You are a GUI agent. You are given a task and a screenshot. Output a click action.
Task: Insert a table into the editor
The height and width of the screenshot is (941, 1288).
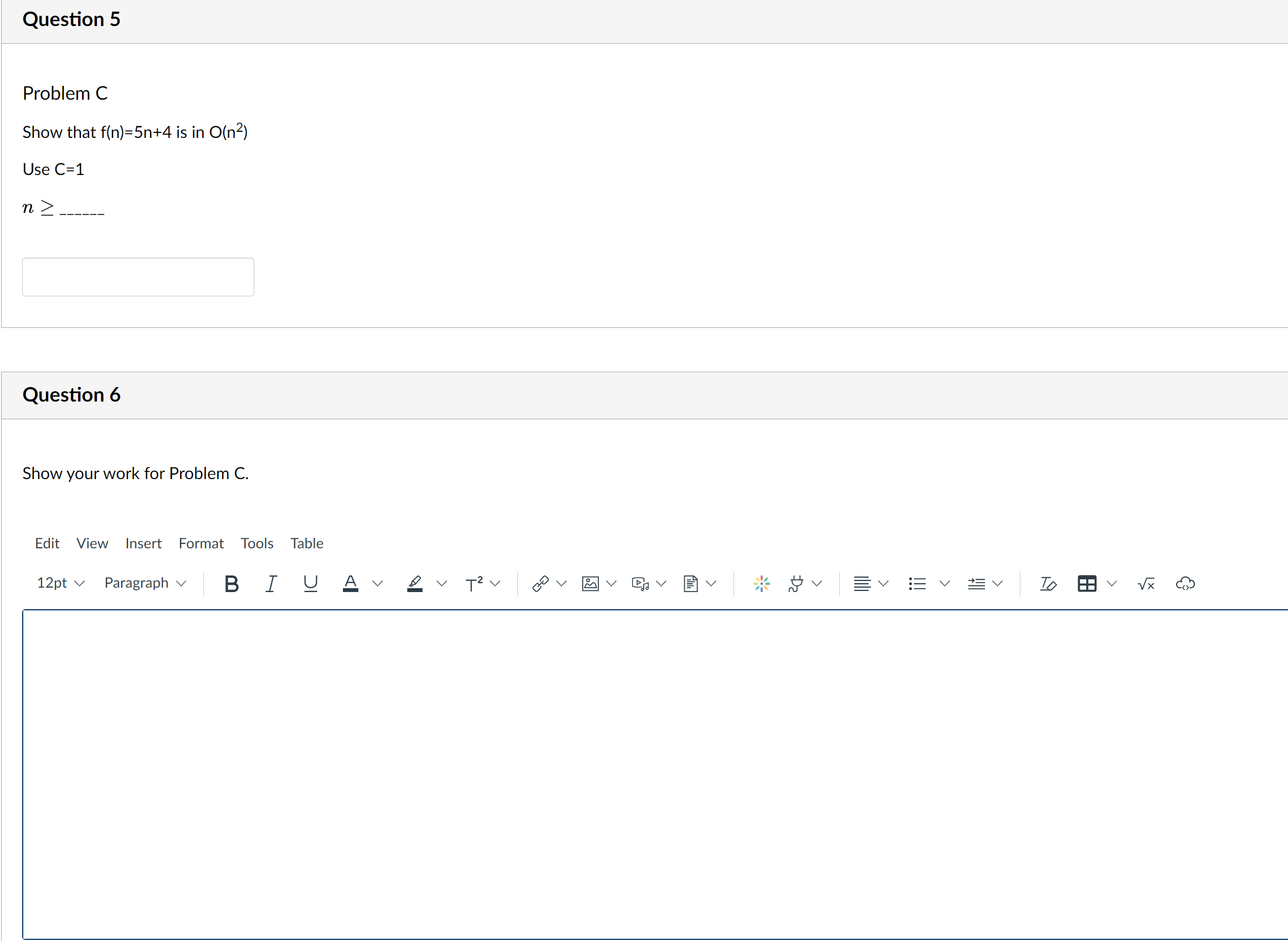[x=1087, y=583]
